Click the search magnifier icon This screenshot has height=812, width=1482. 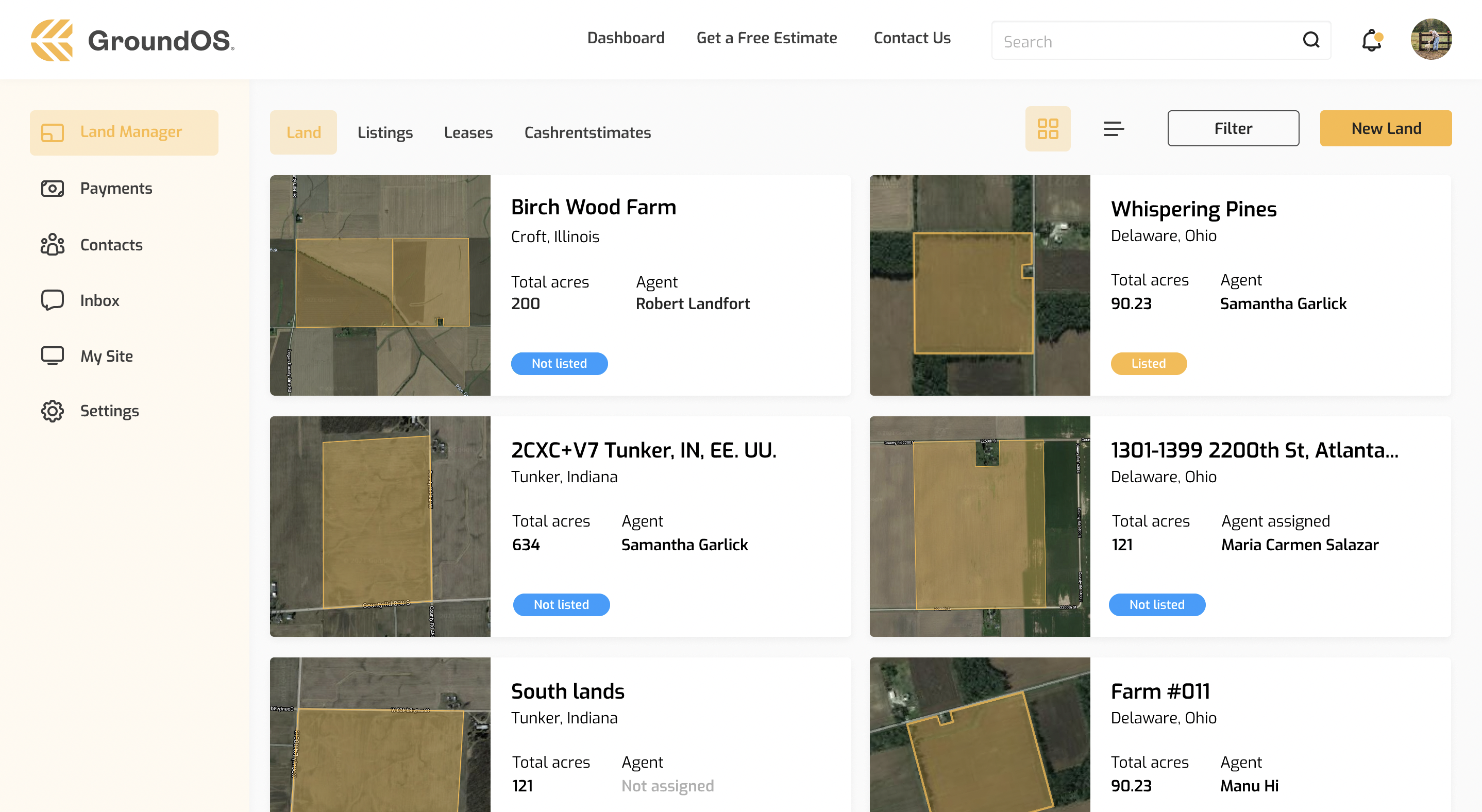1311,40
